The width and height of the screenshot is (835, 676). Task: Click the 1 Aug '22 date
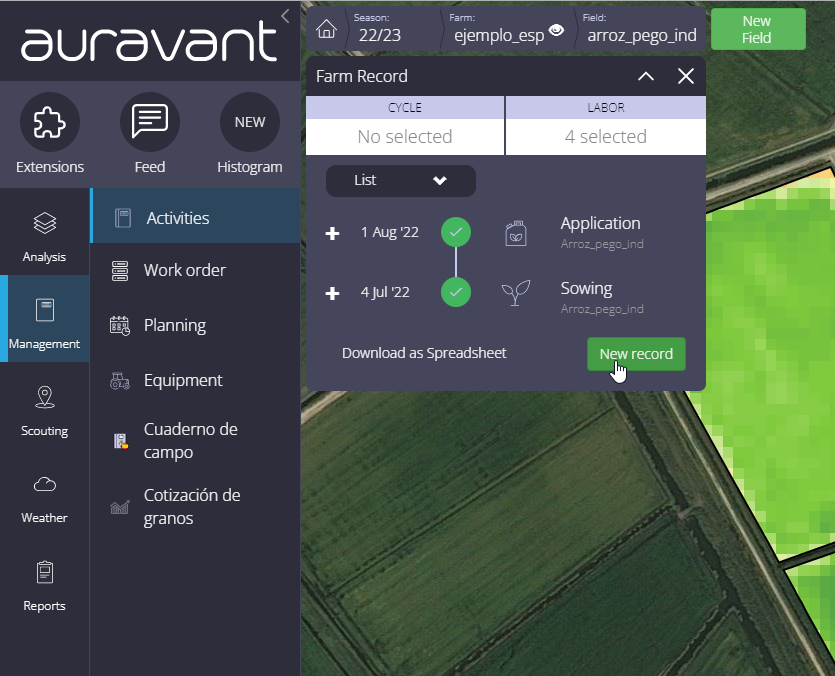coord(390,232)
